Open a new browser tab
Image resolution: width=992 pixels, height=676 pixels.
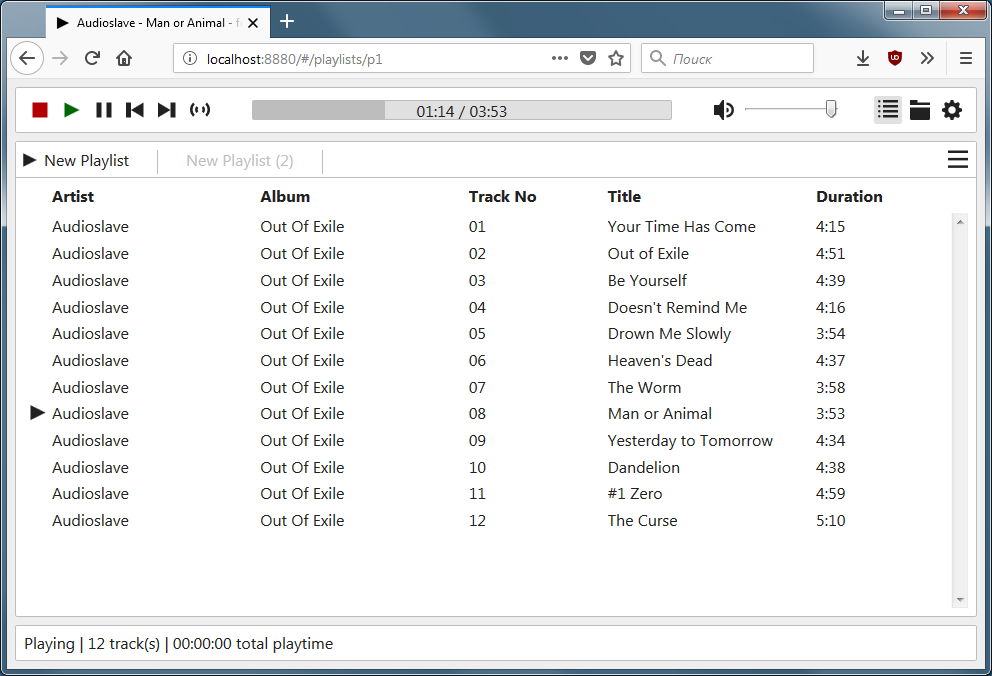[287, 22]
